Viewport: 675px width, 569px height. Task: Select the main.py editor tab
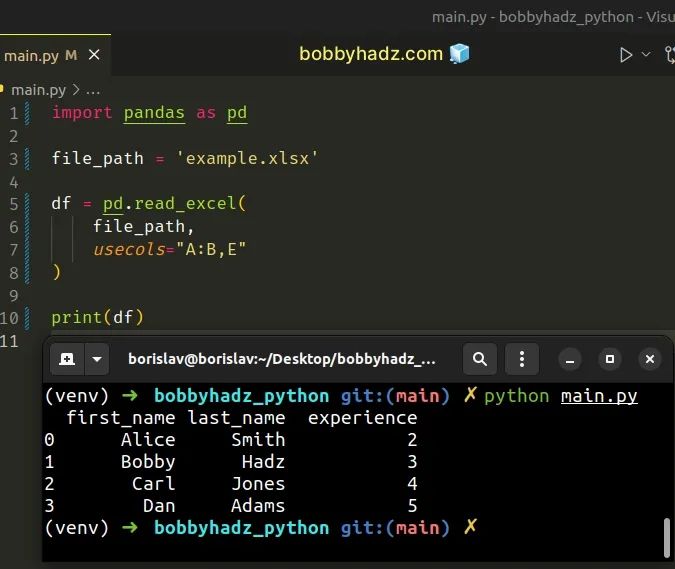click(x=54, y=55)
